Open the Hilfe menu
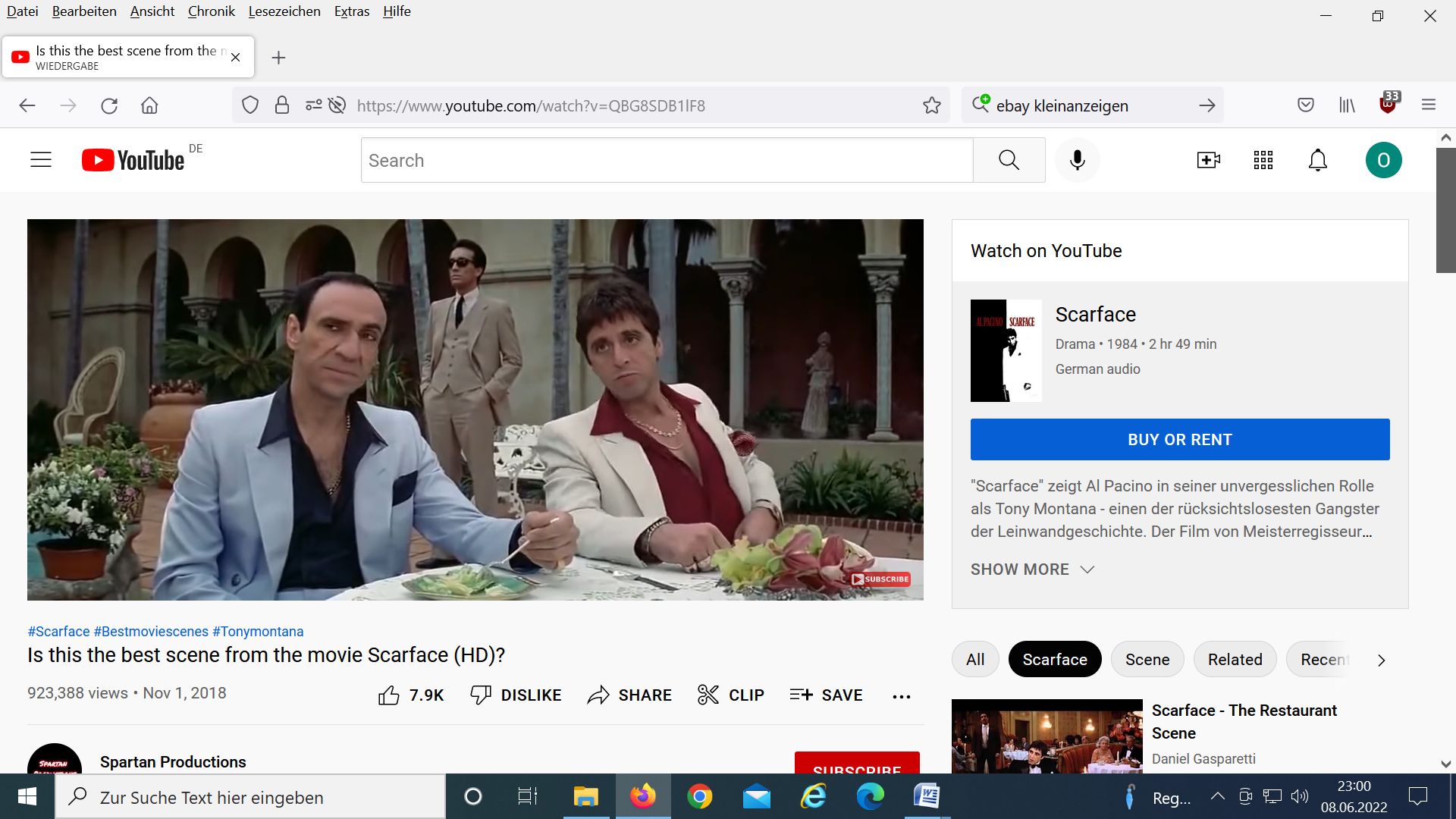Image resolution: width=1456 pixels, height=819 pixels. [397, 11]
